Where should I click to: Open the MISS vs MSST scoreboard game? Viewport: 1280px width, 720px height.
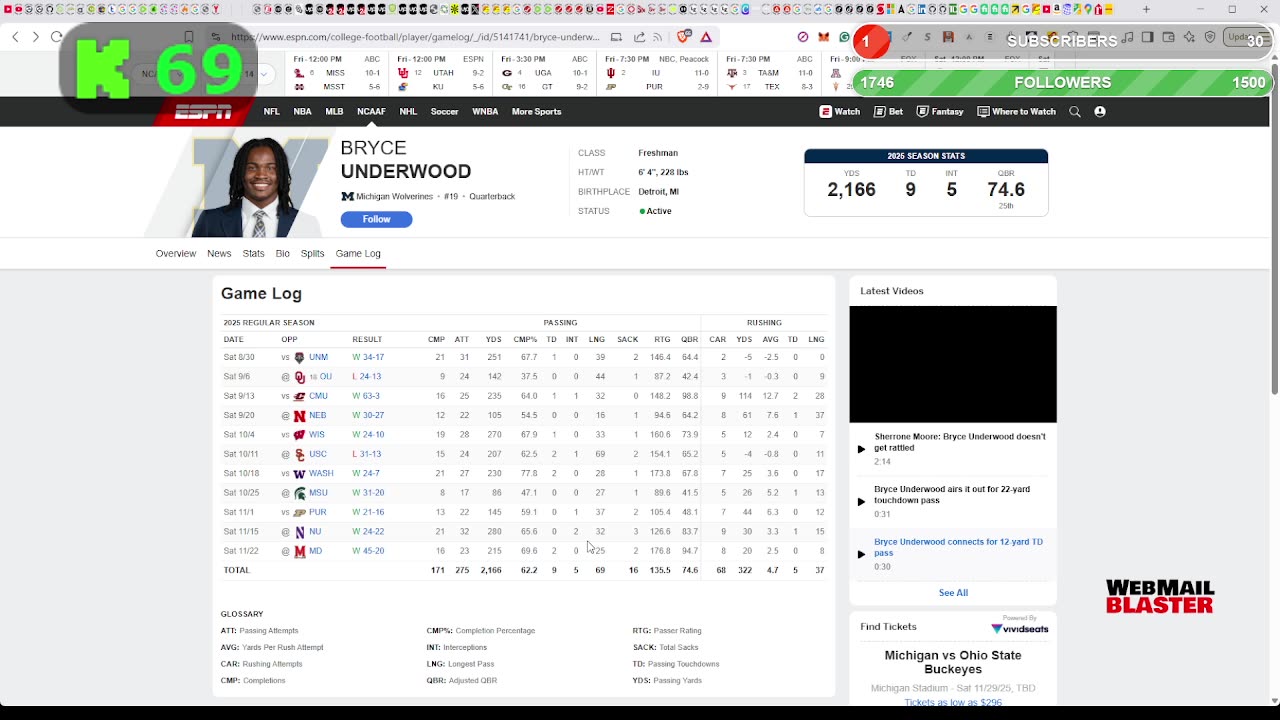coord(336,73)
